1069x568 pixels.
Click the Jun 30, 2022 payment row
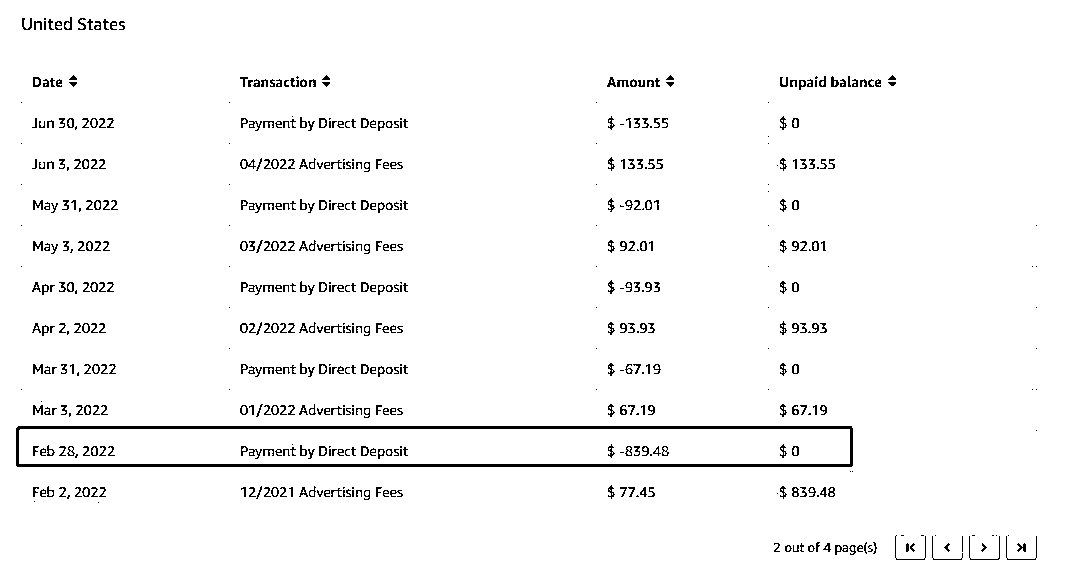(x=434, y=123)
